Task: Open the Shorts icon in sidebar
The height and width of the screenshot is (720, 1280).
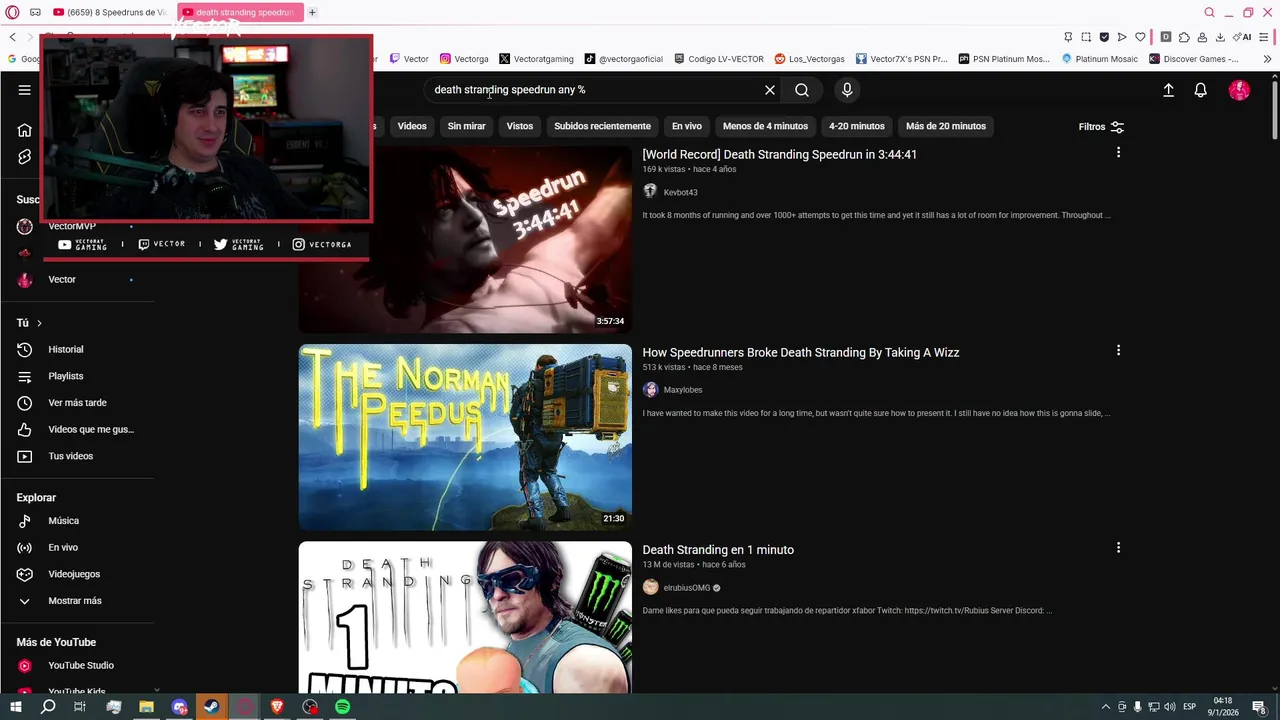Action: (25, 157)
